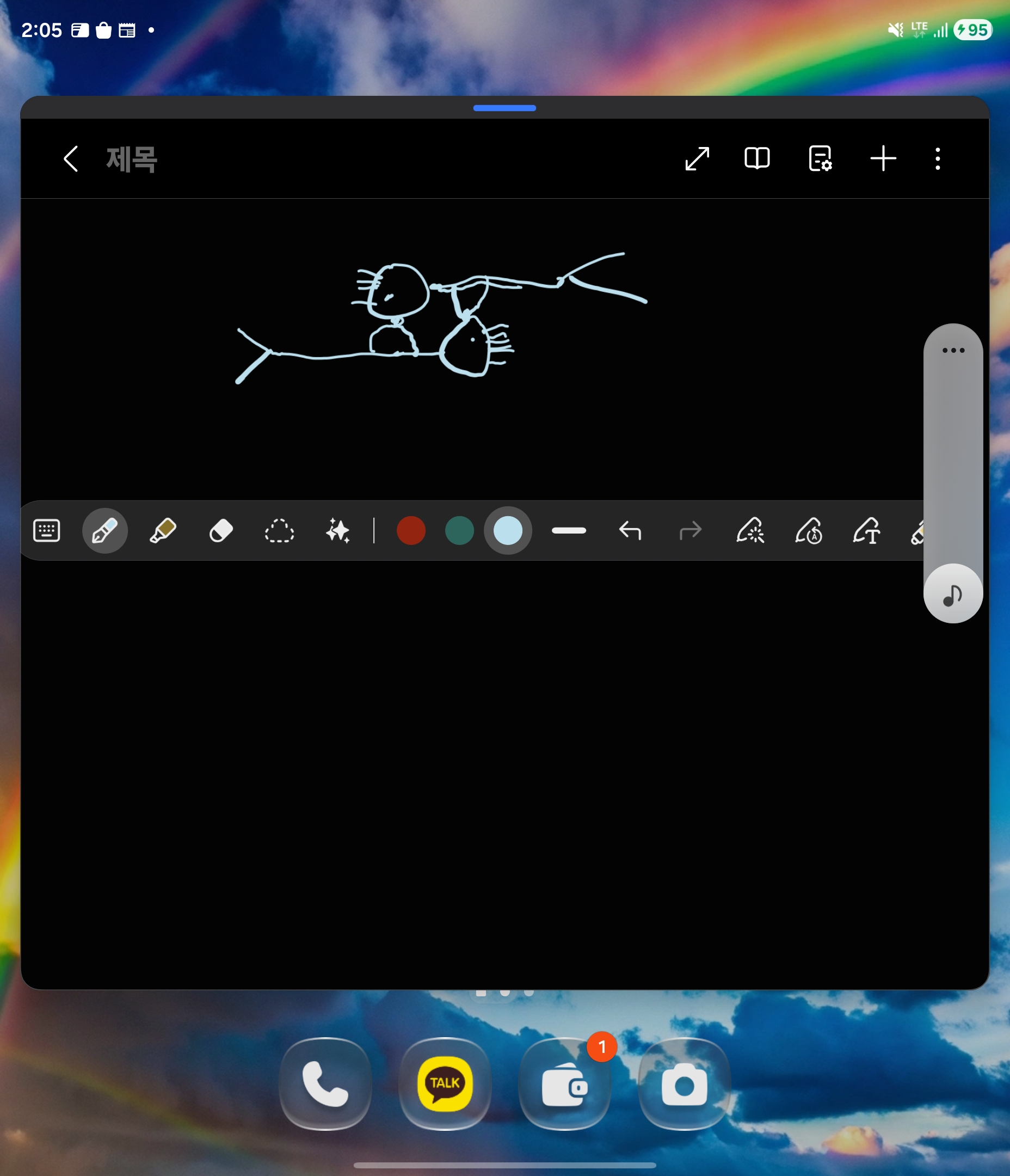Open the plus insert menu
The height and width of the screenshot is (1176, 1010).
[883, 158]
